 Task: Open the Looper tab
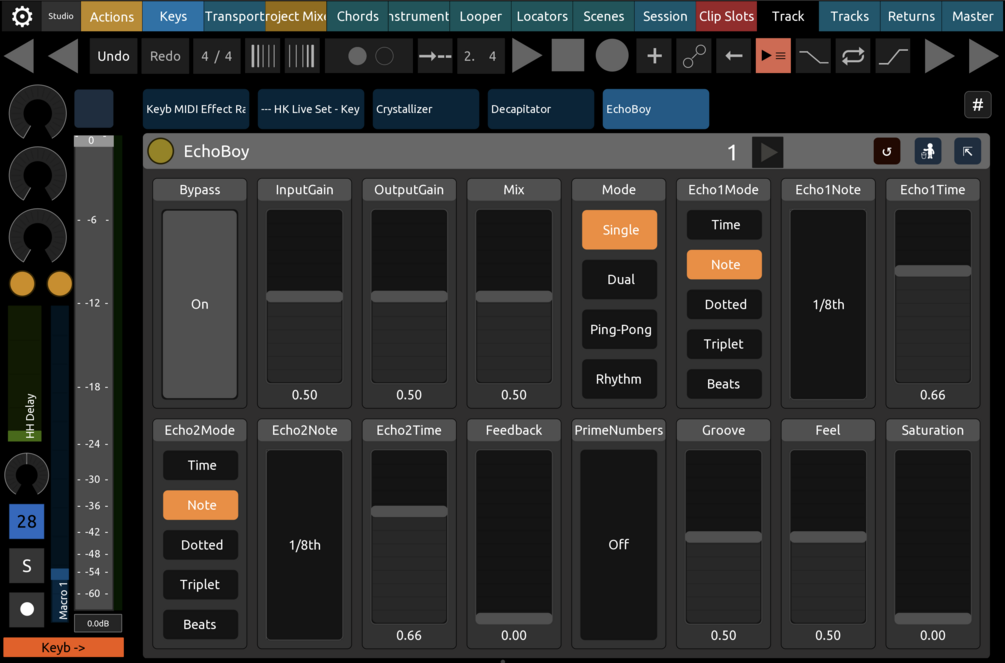click(x=481, y=16)
